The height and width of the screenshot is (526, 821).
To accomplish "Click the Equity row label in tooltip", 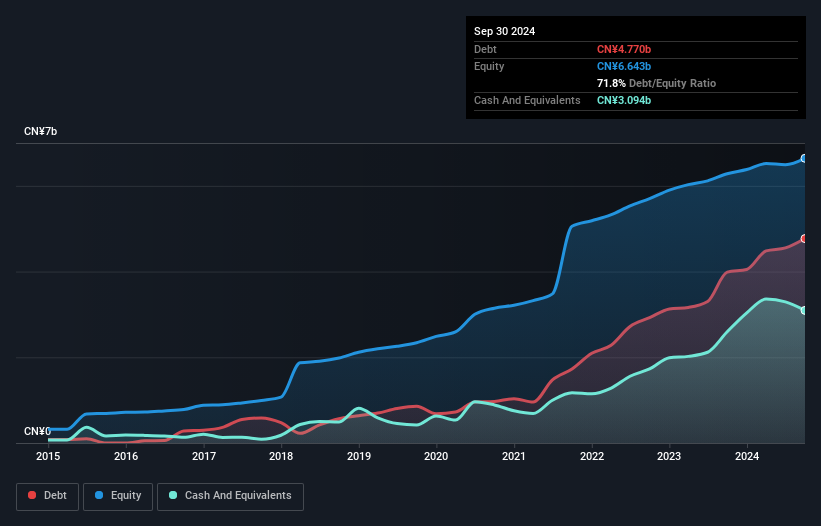I will click(x=489, y=66).
